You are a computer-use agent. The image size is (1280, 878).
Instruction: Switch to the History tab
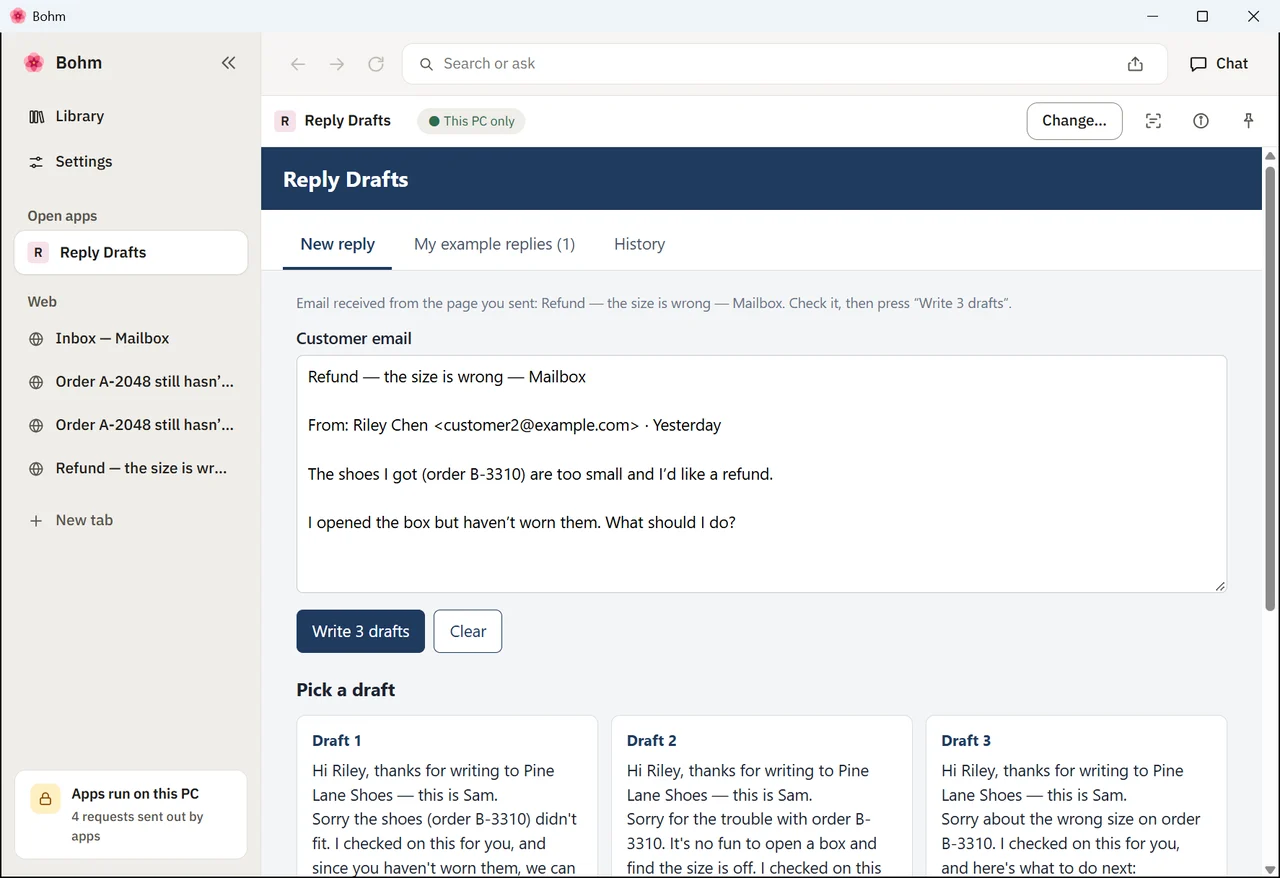639,245
